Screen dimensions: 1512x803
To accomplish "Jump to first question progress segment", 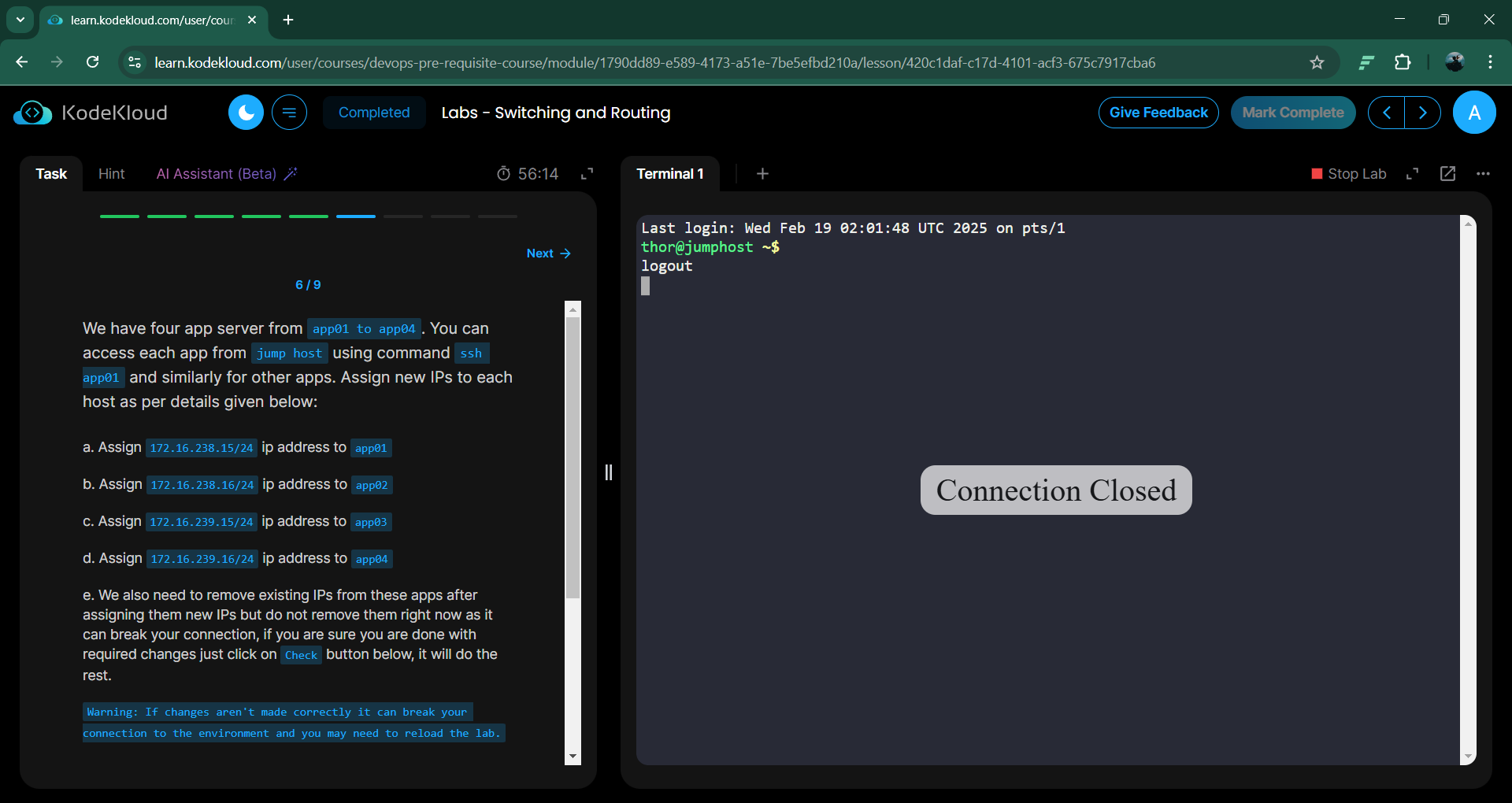I will pos(120,216).
